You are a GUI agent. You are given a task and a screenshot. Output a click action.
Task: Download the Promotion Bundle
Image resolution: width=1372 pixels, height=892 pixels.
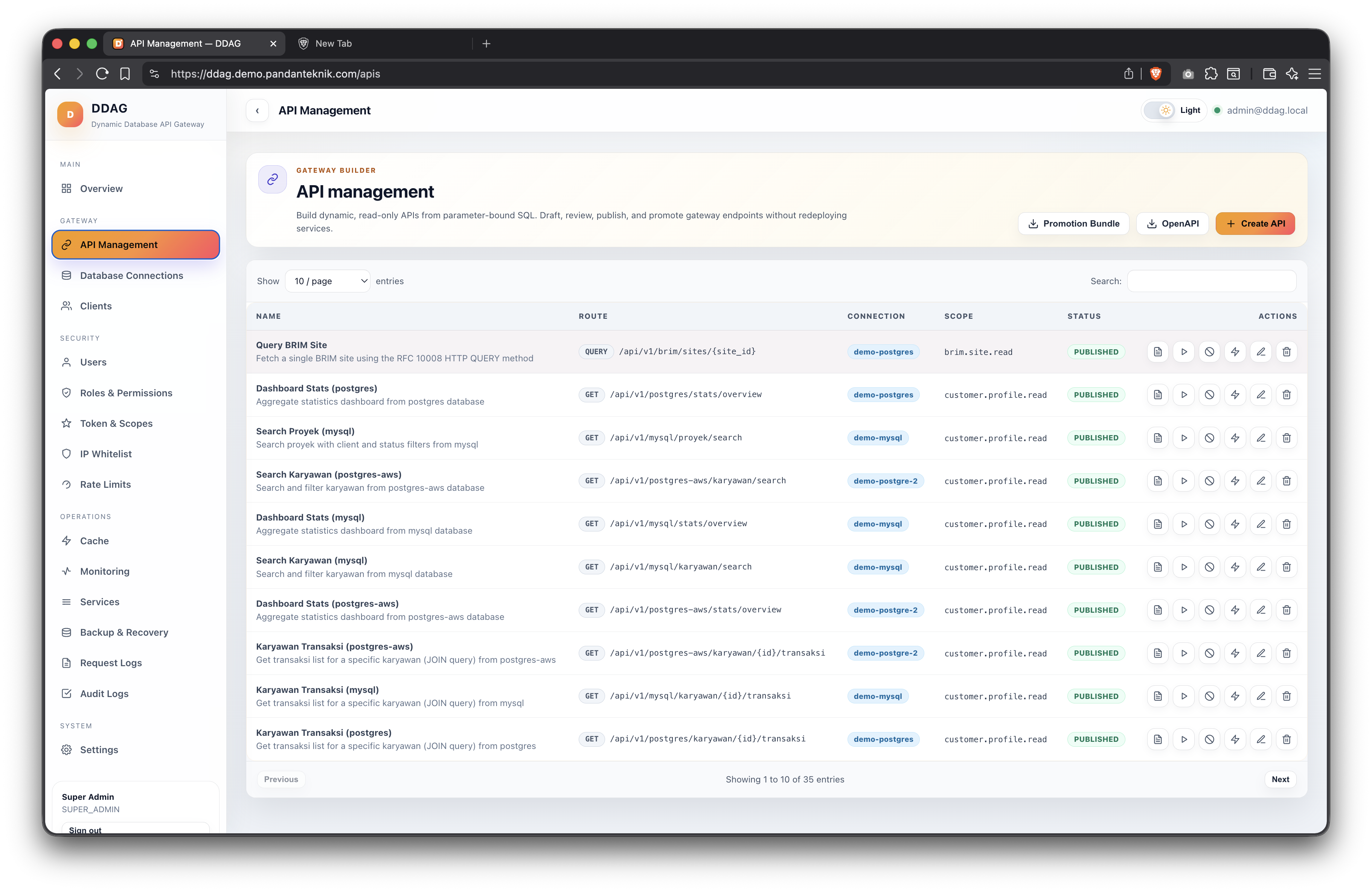pyautogui.click(x=1073, y=224)
